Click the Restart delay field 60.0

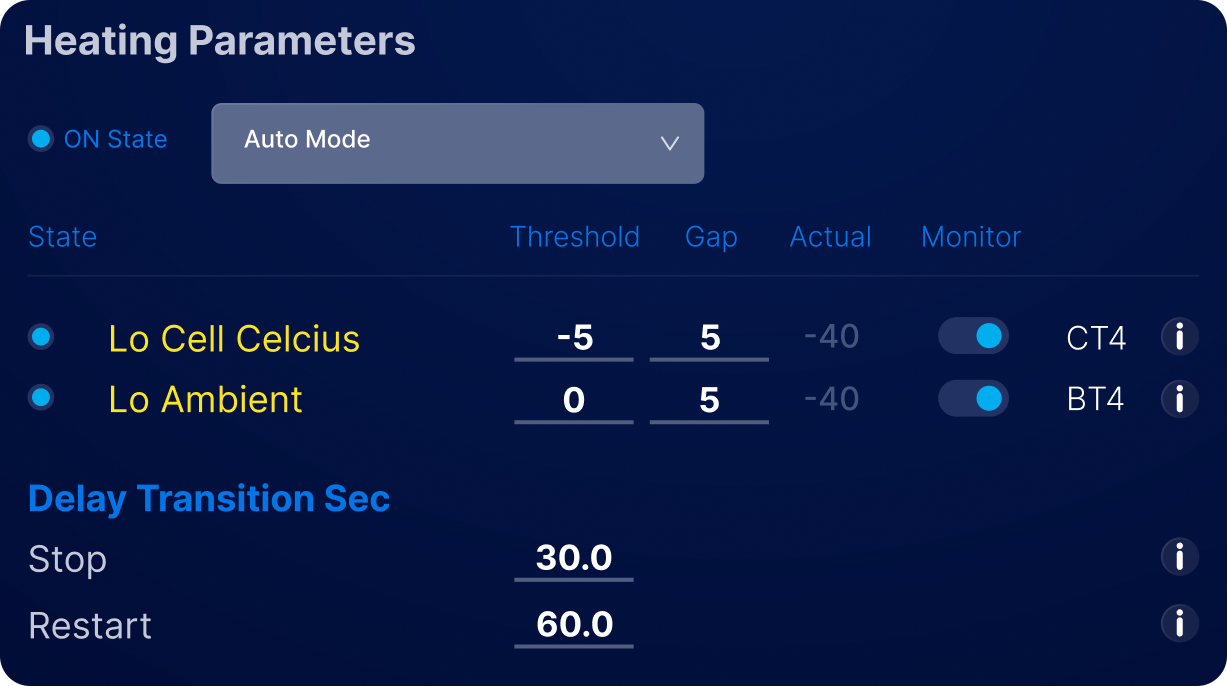574,625
